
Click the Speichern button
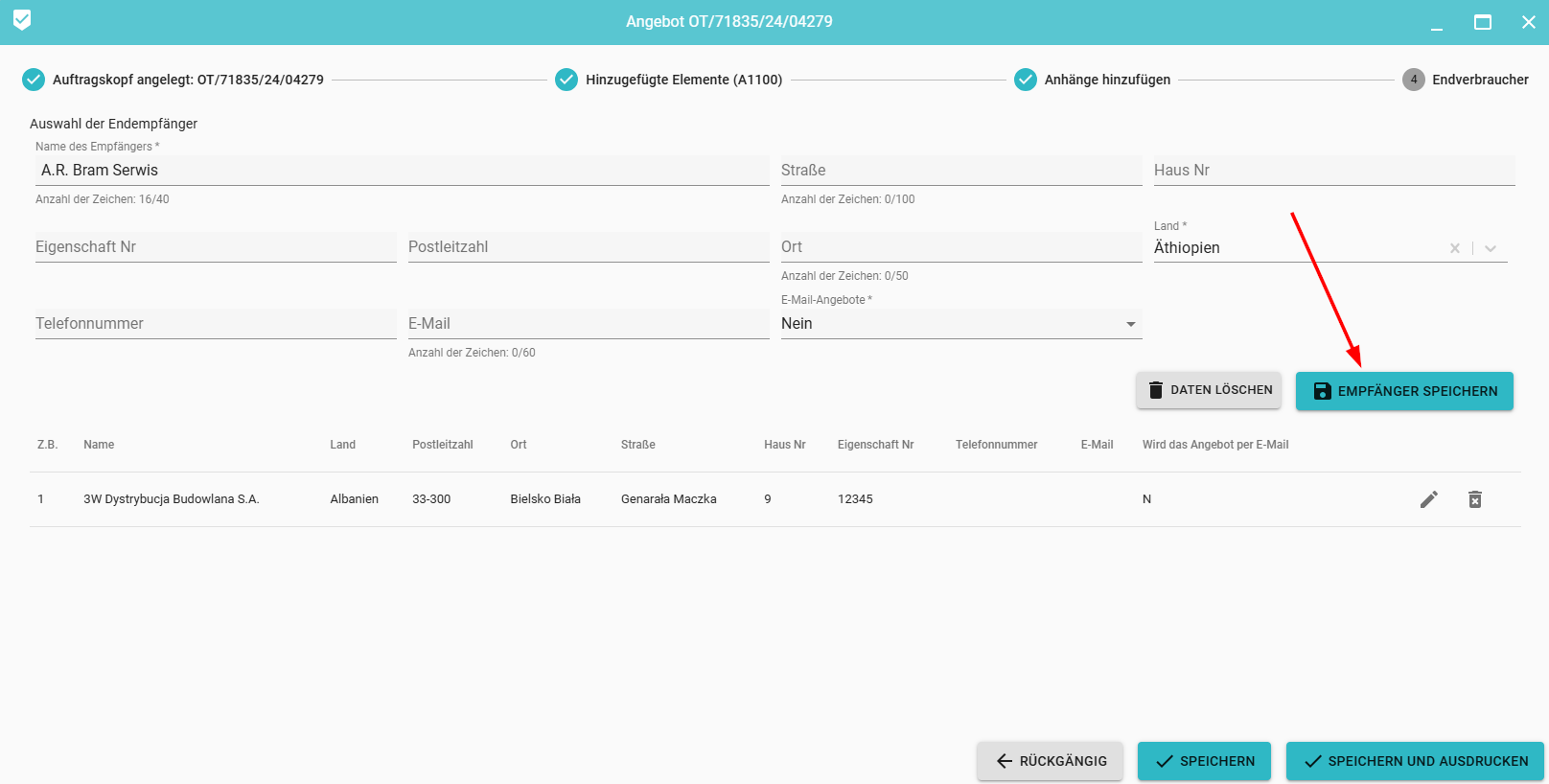(x=1204, y=761)
